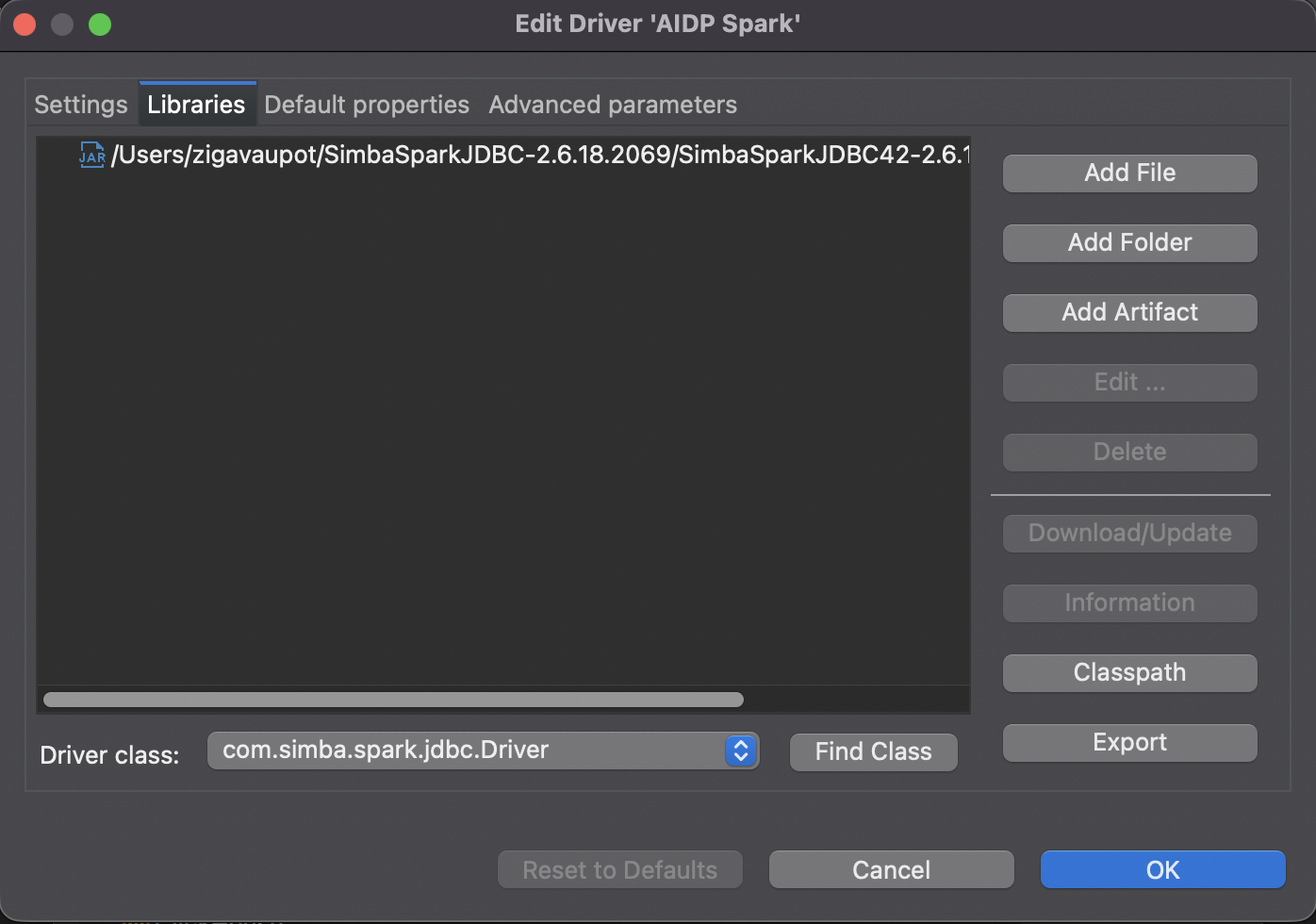Click the Add Artifact button

pos(1129,312)
